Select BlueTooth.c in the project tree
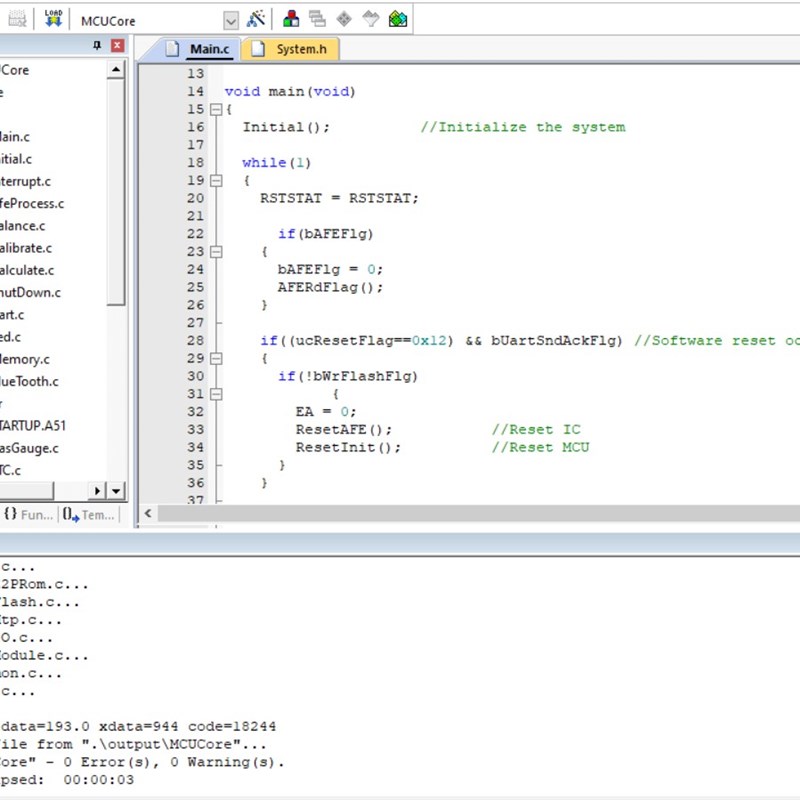 (x=29, y=381)
